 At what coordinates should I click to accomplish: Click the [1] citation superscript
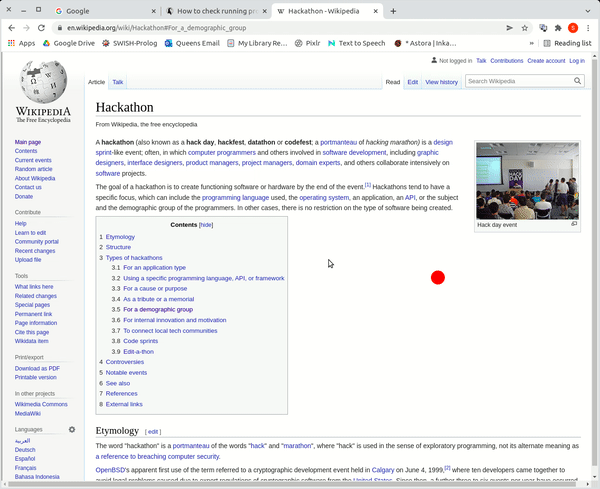(x=368, y=185)
